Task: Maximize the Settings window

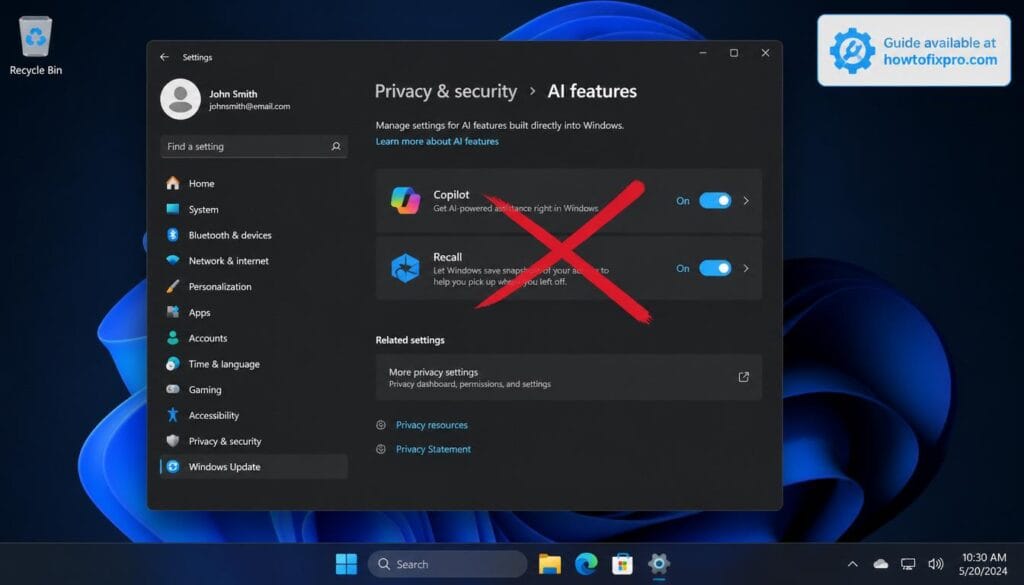Action: [x=734, y=53]
